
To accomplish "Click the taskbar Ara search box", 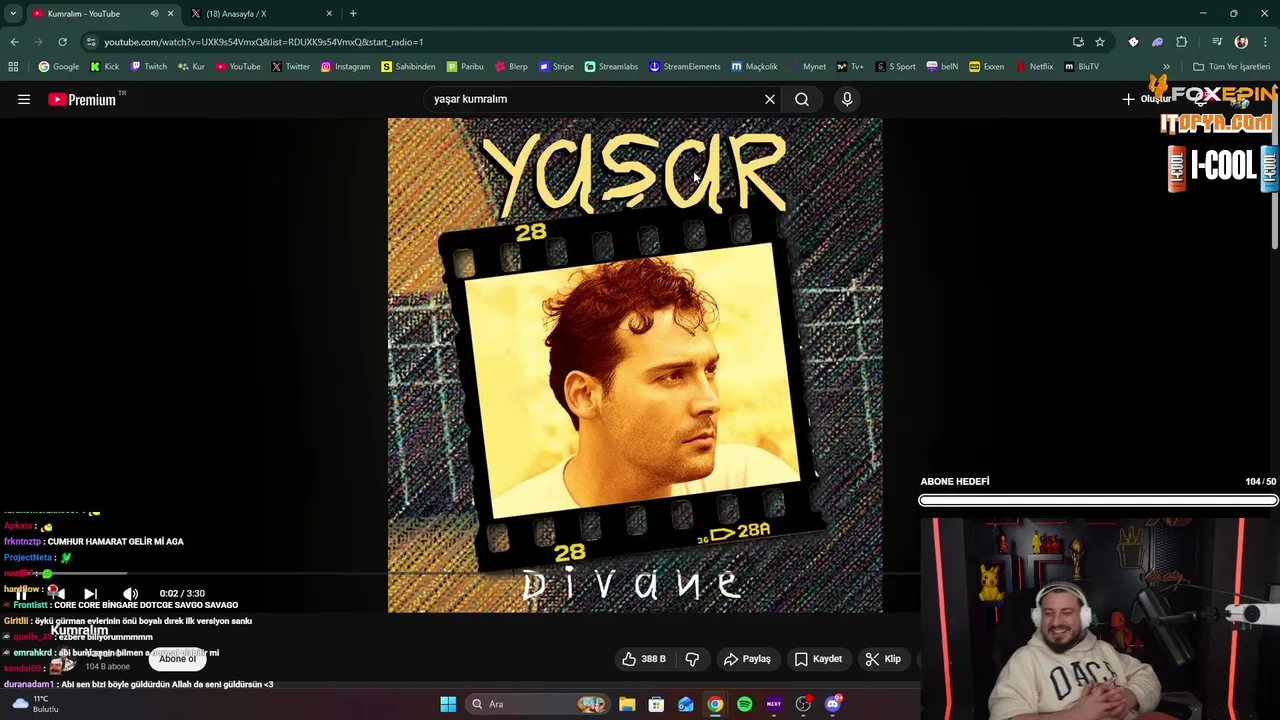I will [x=538, y=704].
